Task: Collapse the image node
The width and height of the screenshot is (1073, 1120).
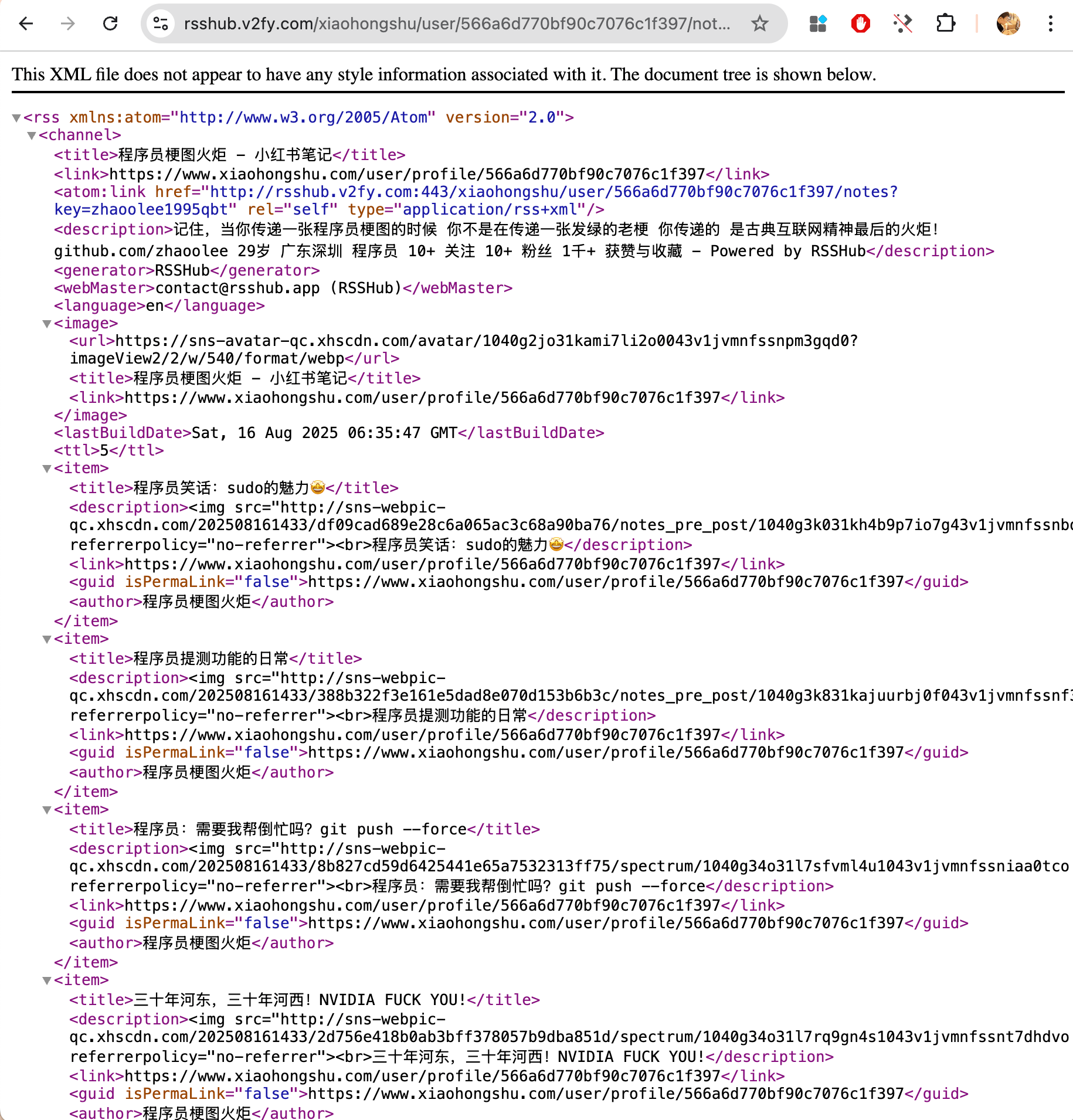Action: pos(47,324)
